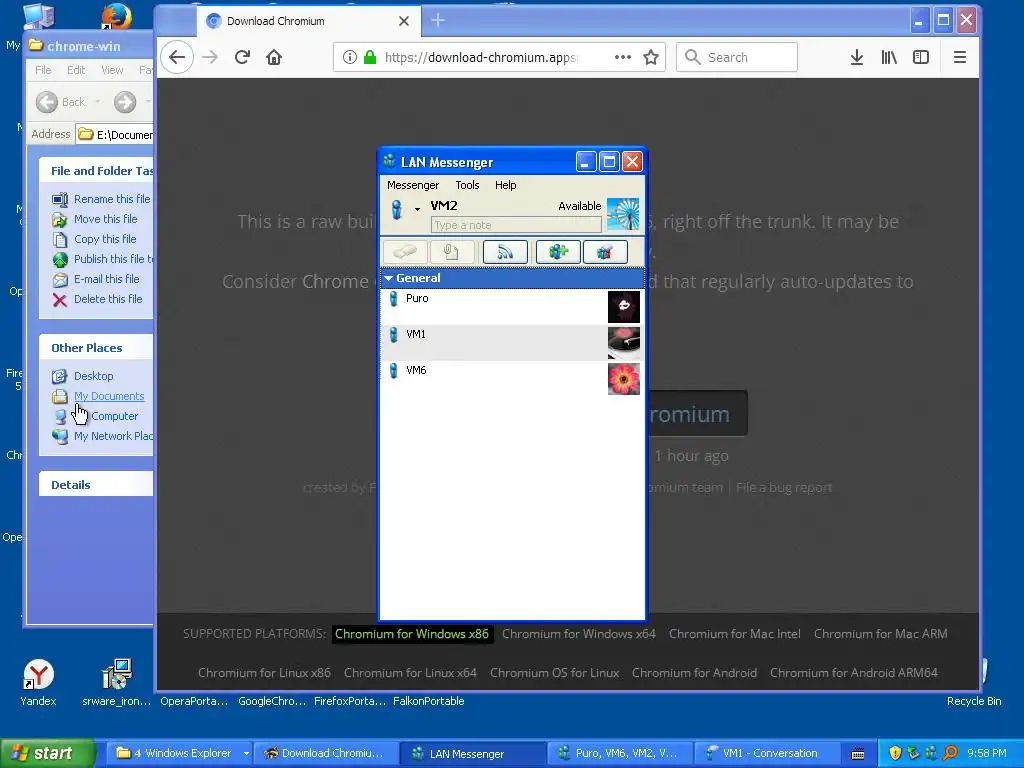
Task: Reload the Download Chromium page
Action: [x=242, y=57]
